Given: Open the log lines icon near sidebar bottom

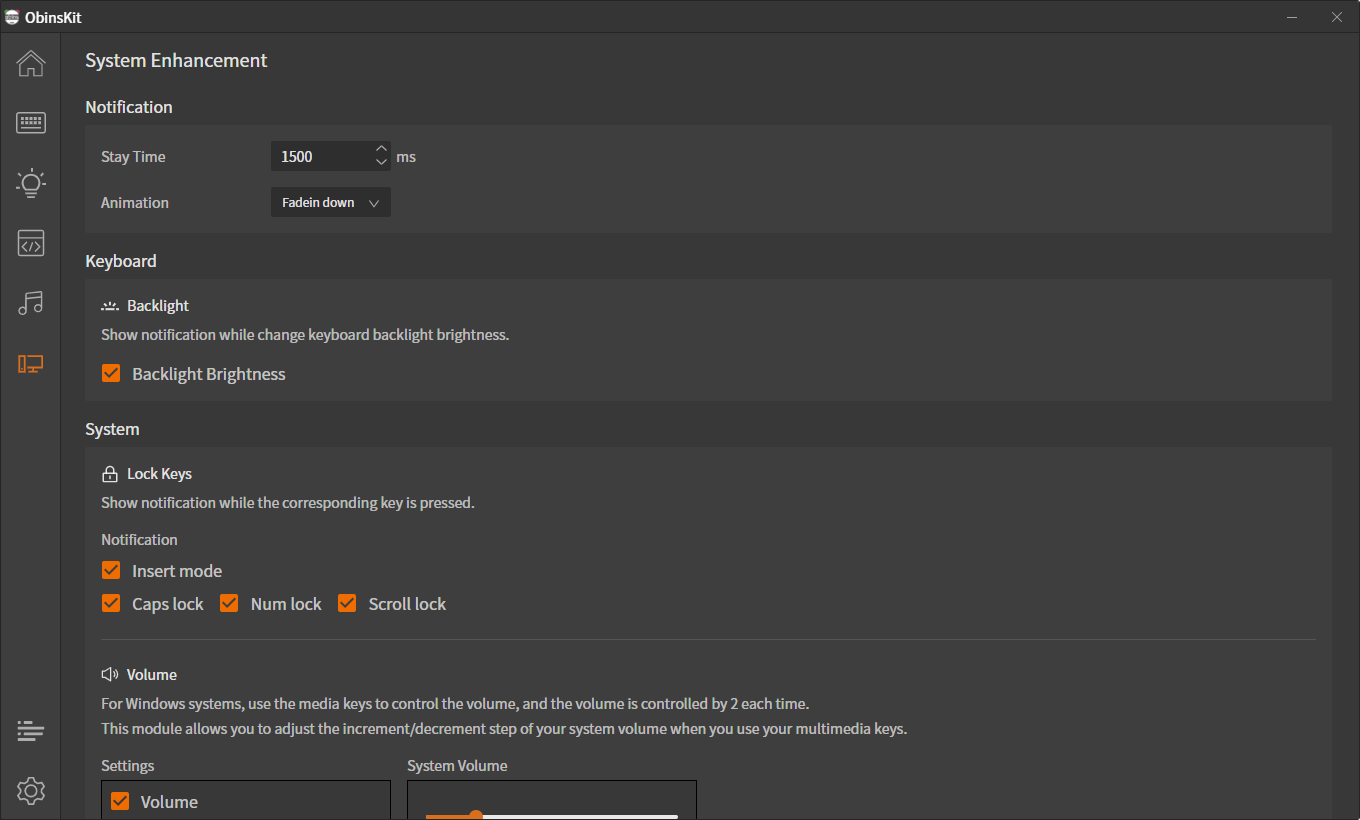Looking at the screenshot, I should click(x=31, y=731).
